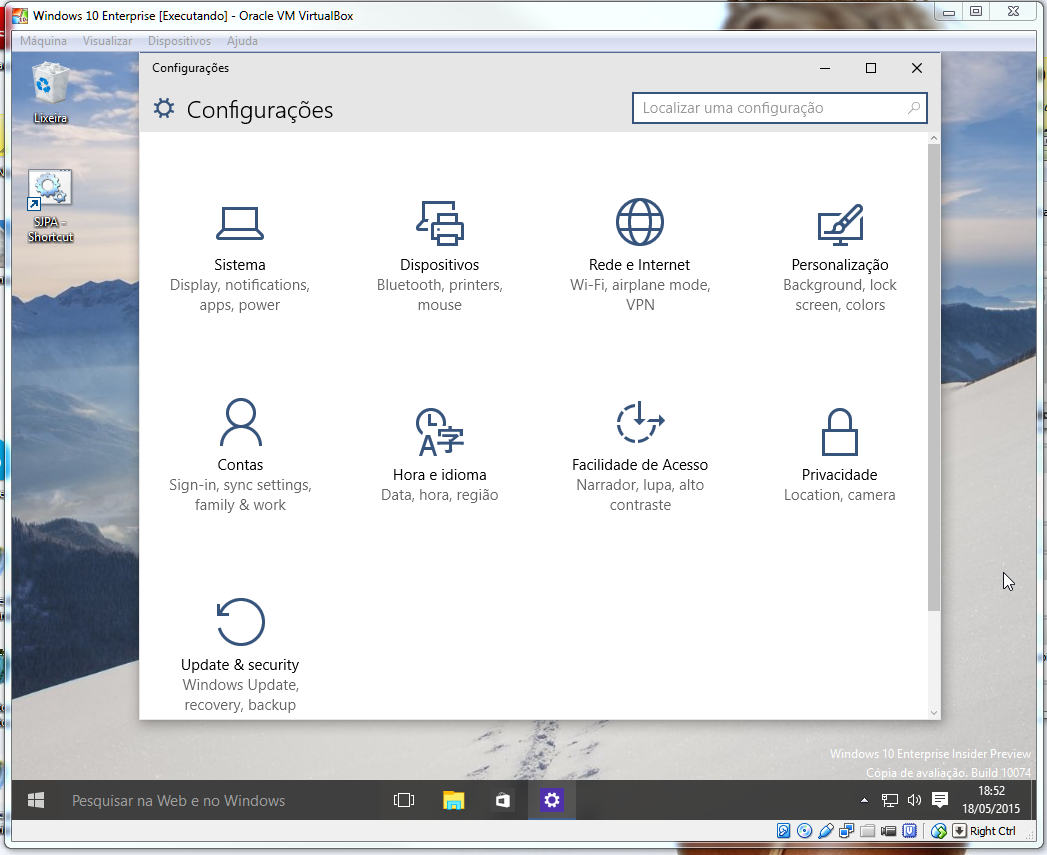This screenshot has height=855, width=1047.
Task: Open the Visualizar menu
Action: click(x=107, y=41)
